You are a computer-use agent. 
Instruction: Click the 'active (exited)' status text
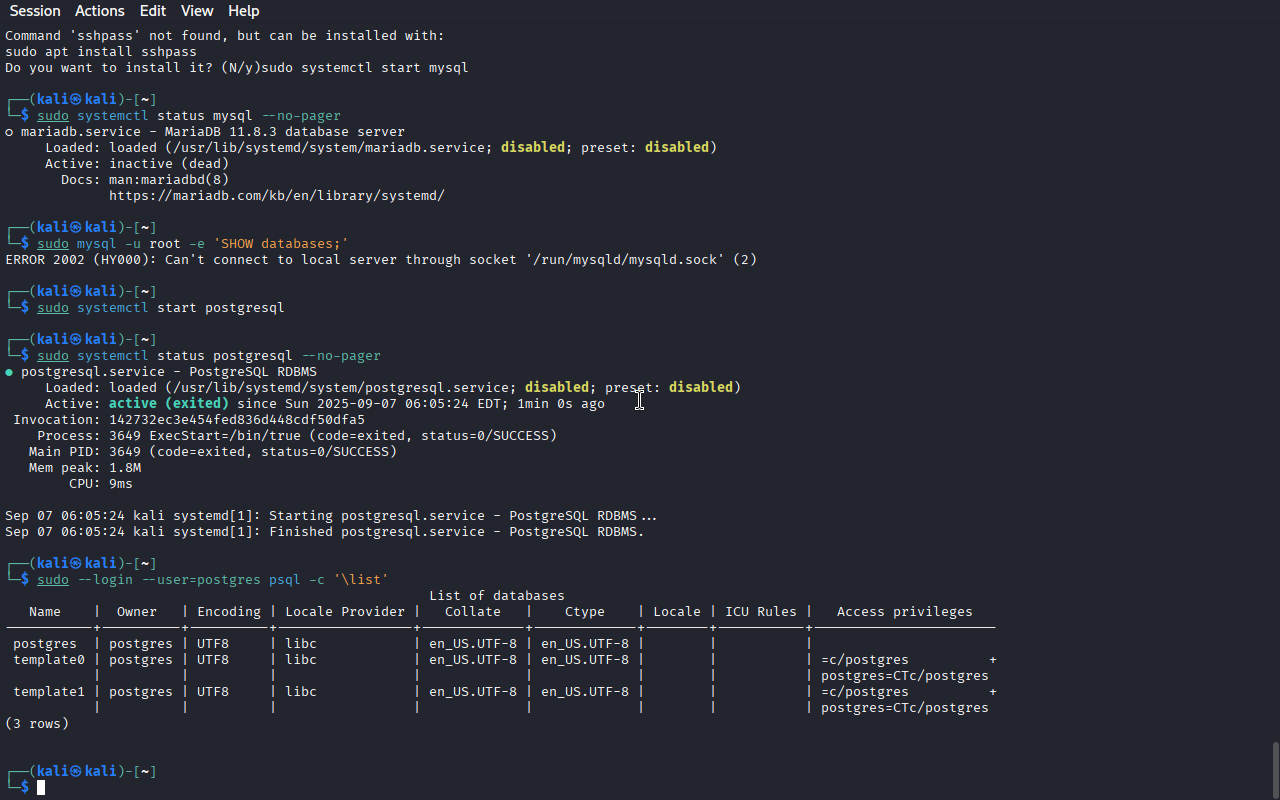pyautogui.click(x=169, y=404)
